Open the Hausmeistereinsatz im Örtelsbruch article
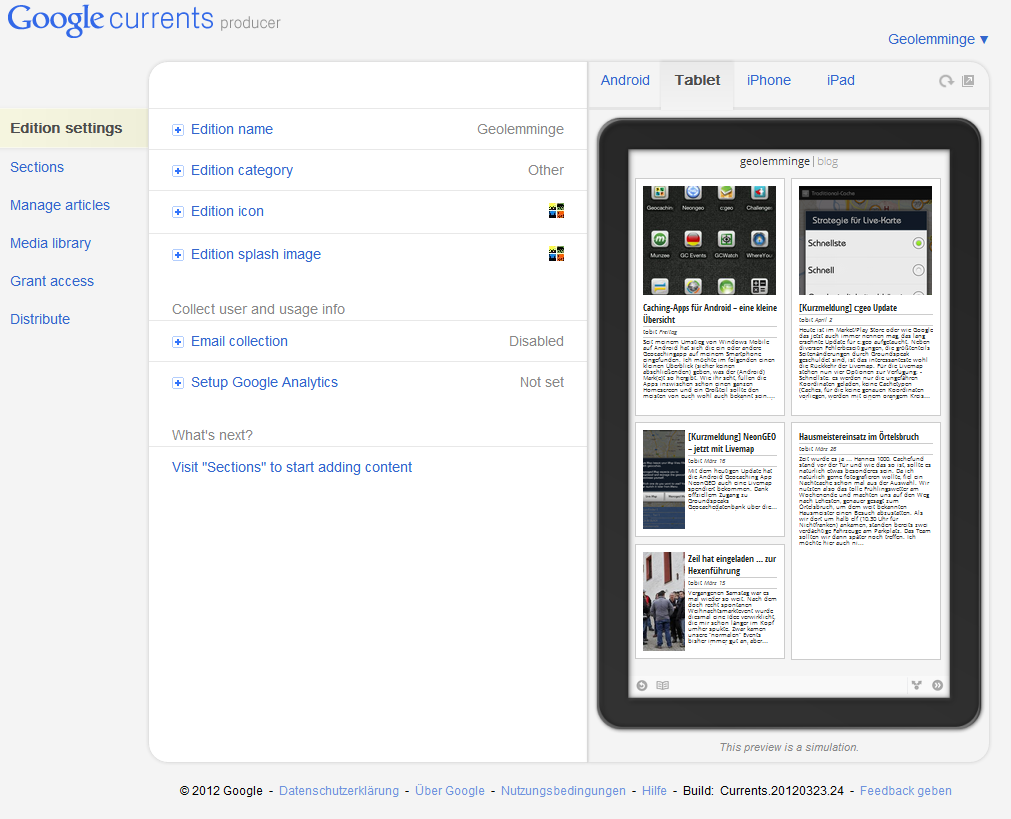 (x=865, y=541)
